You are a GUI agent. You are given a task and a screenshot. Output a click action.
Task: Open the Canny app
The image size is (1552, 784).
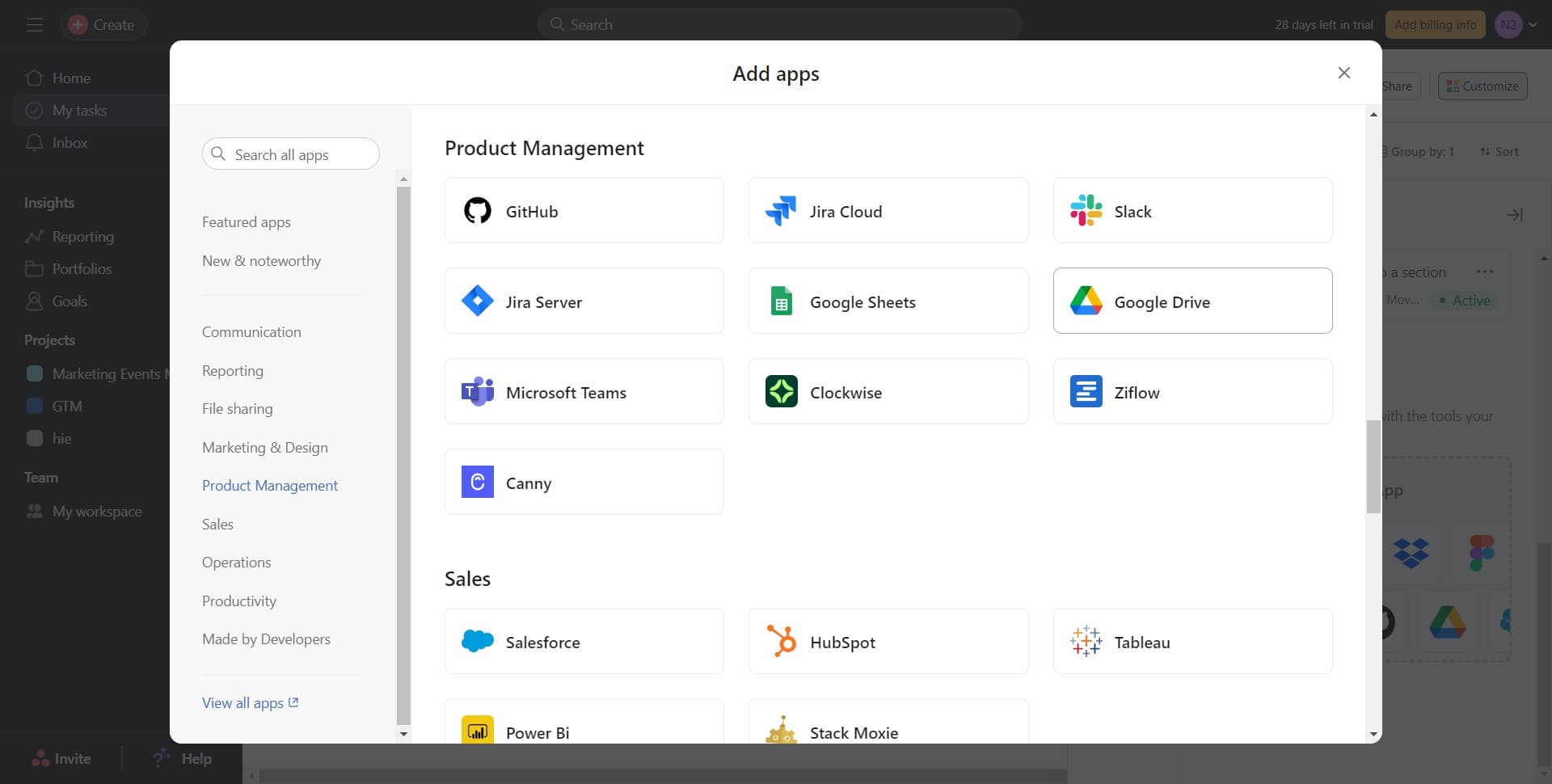click(x=584, y=482)
